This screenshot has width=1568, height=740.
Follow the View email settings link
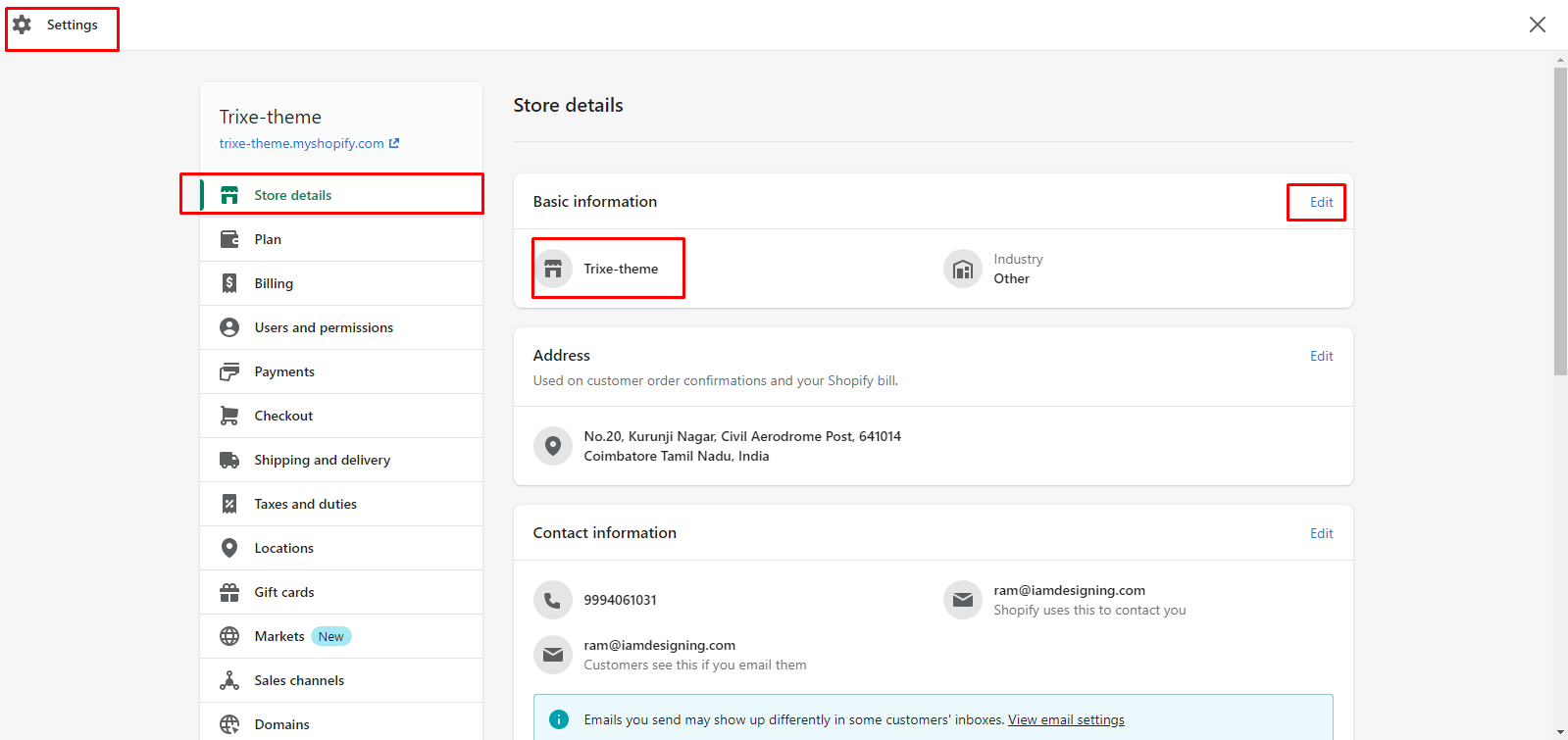click(x=1066, y=719)
